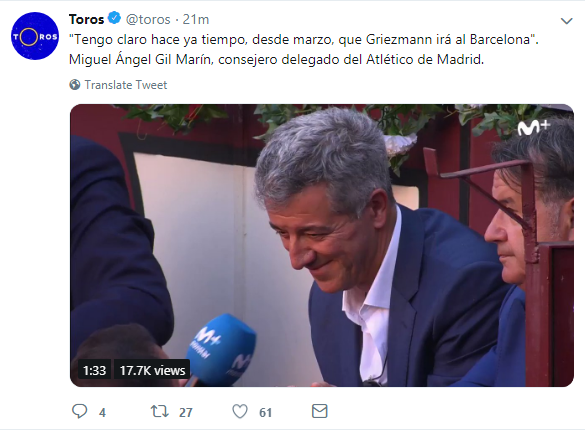Send the tweet via the envelope icon
The width and height of the screenshot is (585, 430).
point(319,411)
